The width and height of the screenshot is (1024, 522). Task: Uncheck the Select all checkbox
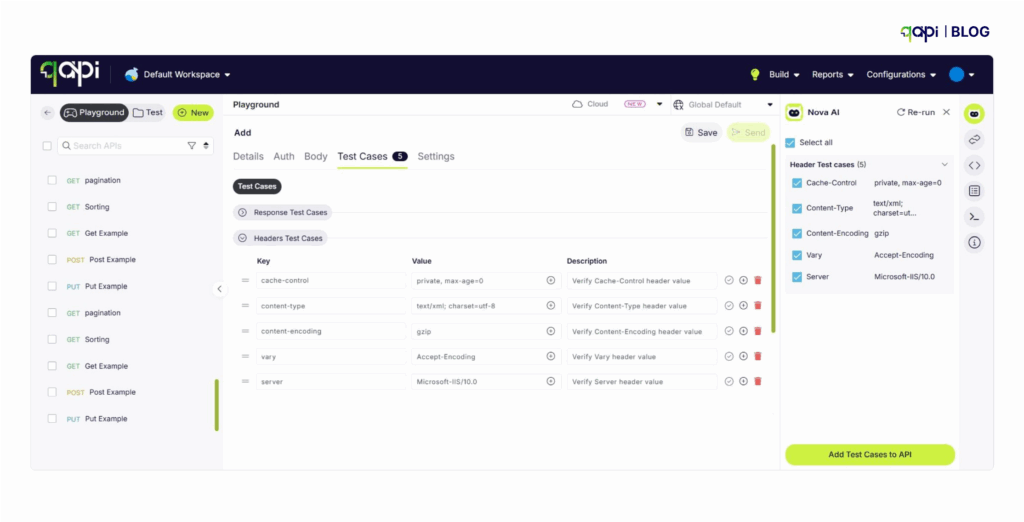791,142
